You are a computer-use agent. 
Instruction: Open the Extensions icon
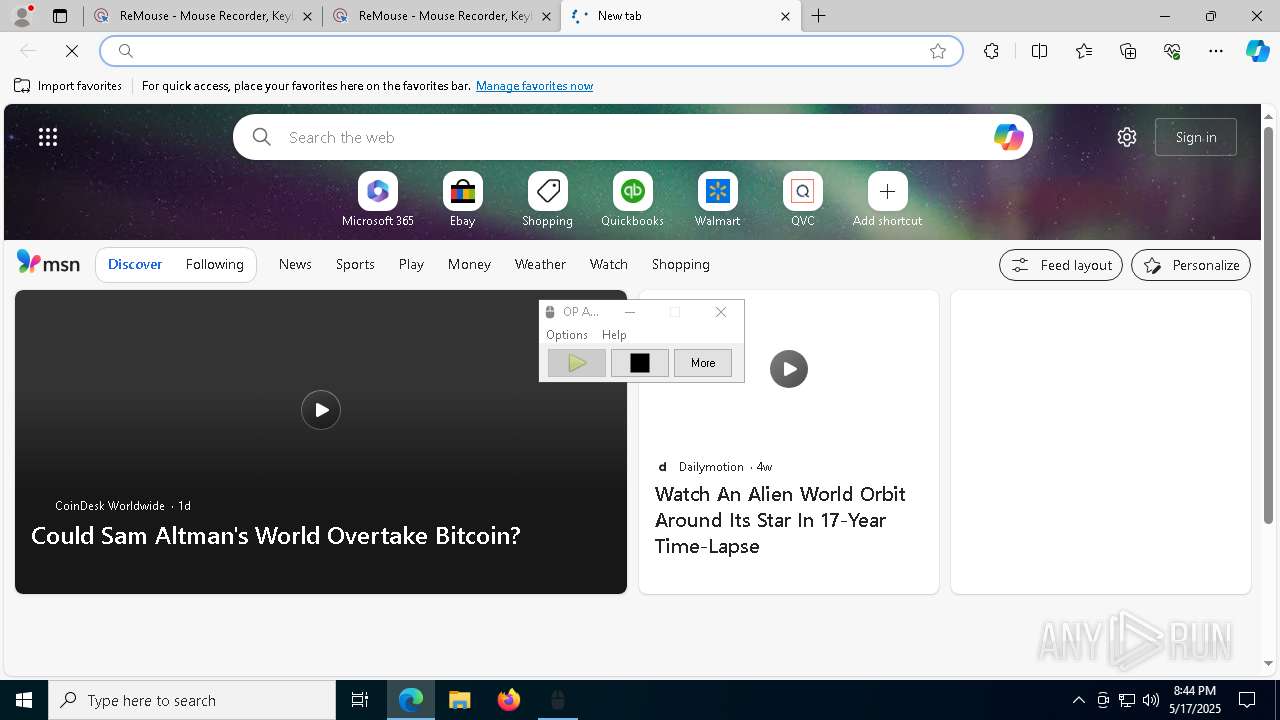991,51
